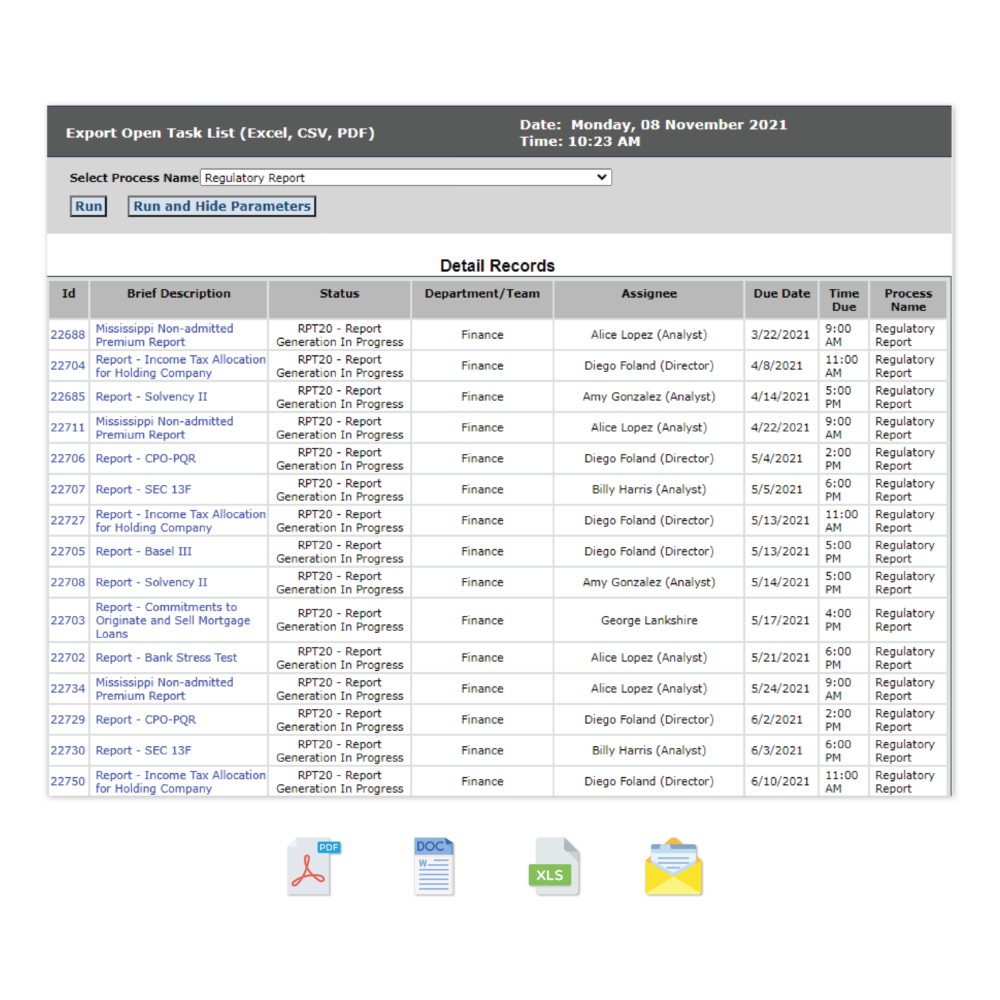Select Amy Gonzalez (Analyst) in row 22685
This screenshot has width=1000, height=1000.
(649, 397)
